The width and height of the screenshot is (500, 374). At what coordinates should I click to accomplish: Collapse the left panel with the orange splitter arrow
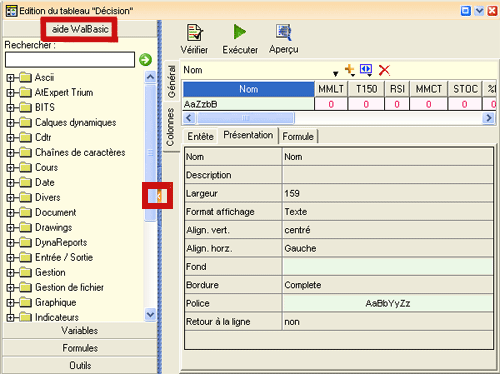(159, 196)
